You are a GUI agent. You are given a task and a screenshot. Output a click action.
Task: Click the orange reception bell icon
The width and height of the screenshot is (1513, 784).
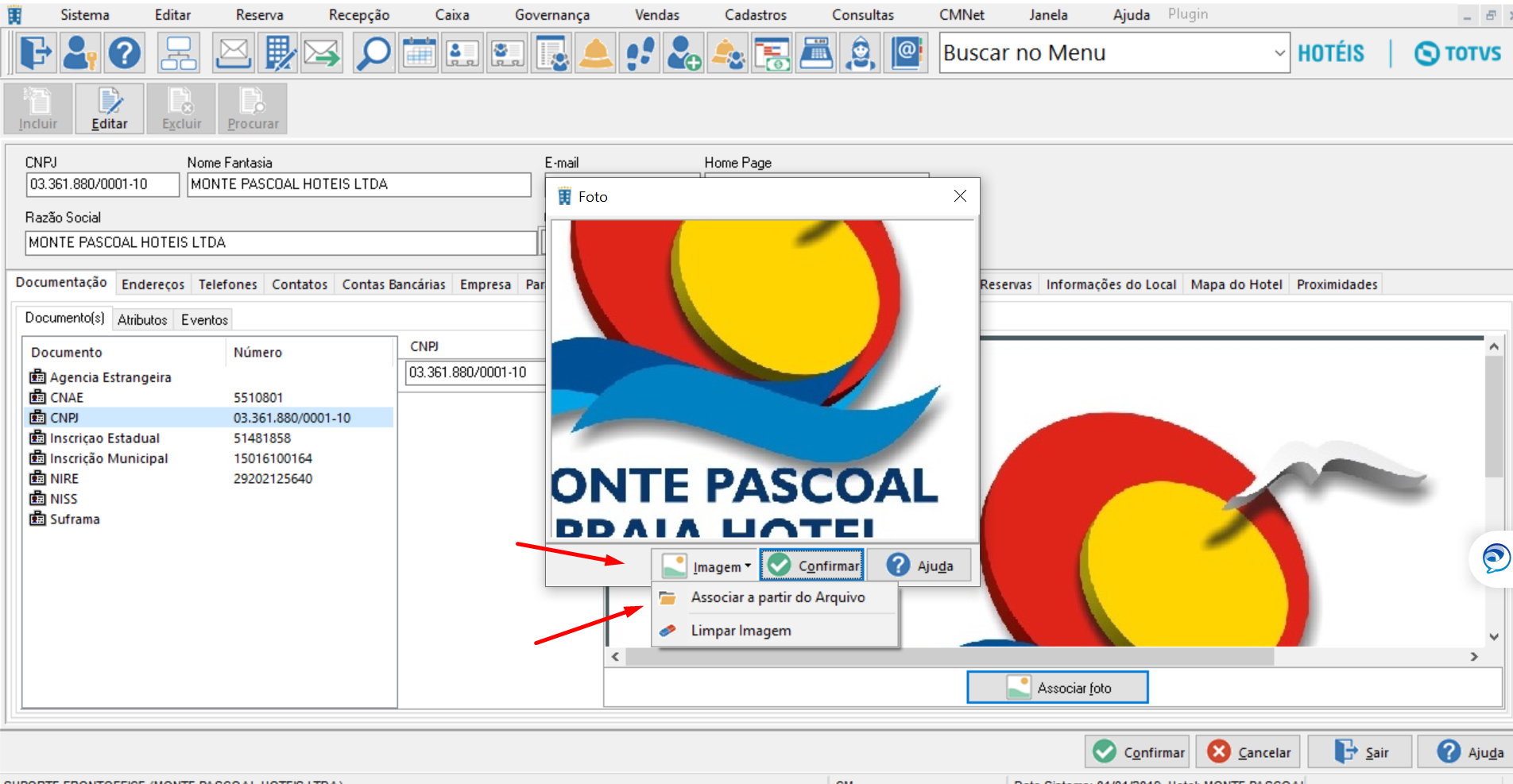[x=596, y=53]
